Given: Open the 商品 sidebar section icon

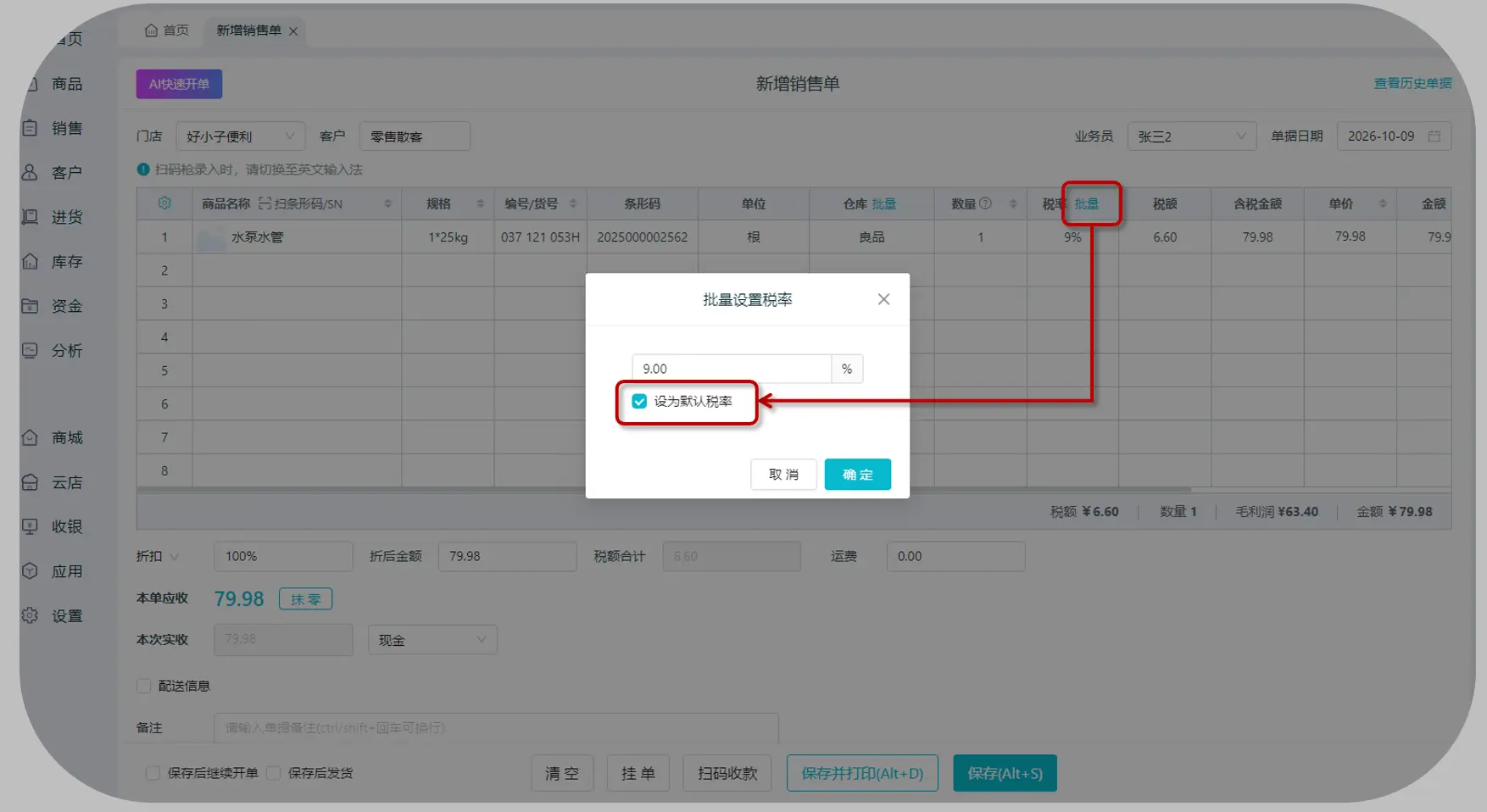Looking at the screenshot, I should pyautogui.click(x=31, y=84).
